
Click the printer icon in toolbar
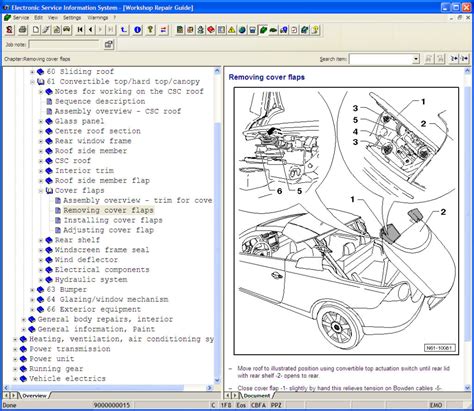tap(22, 30)
